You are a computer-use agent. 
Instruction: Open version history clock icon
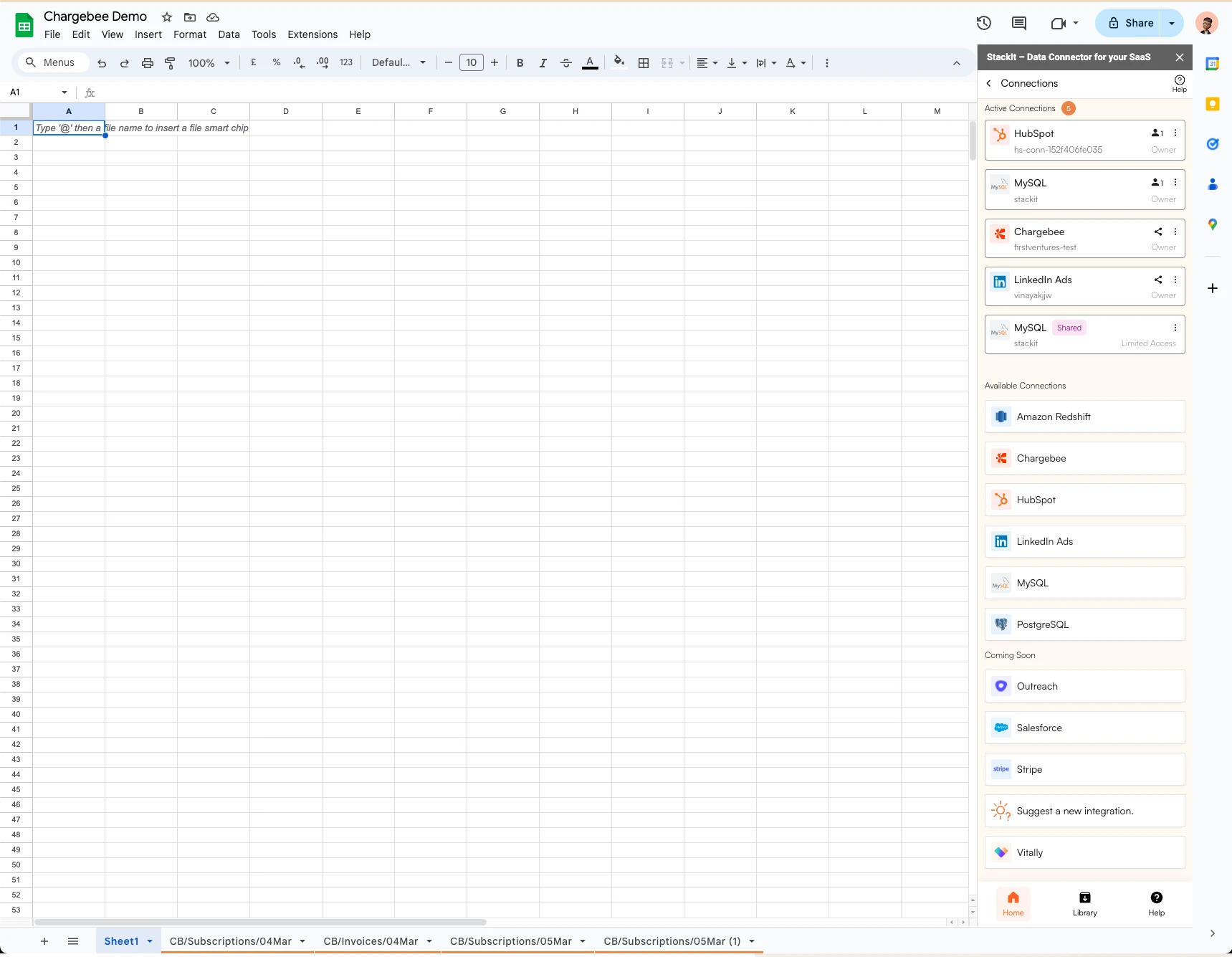point(984,23)
